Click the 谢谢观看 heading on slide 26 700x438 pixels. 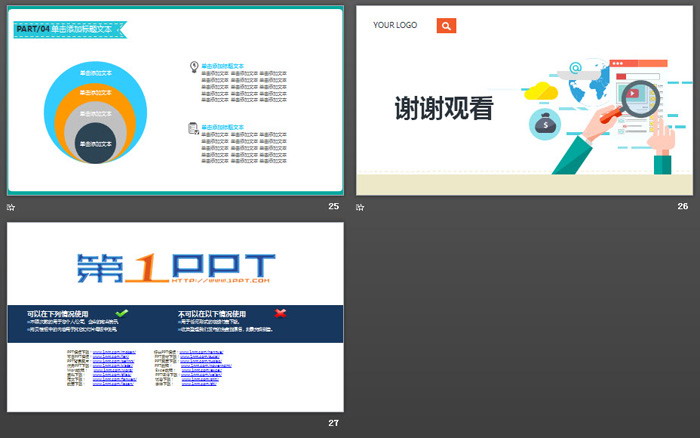[x=444, y=108]
